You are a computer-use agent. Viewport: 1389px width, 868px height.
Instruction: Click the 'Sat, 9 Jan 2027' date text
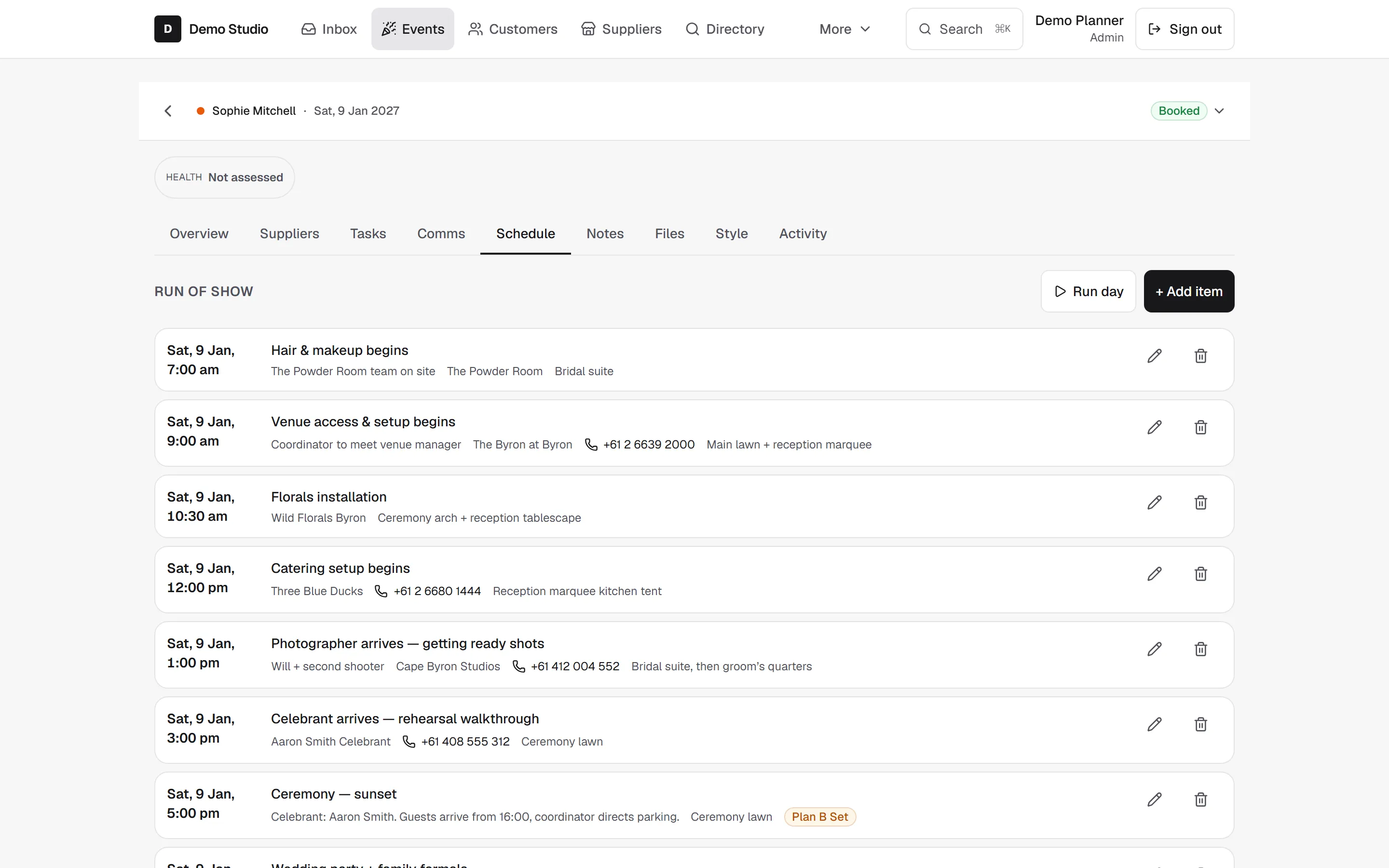click(356, 111)
